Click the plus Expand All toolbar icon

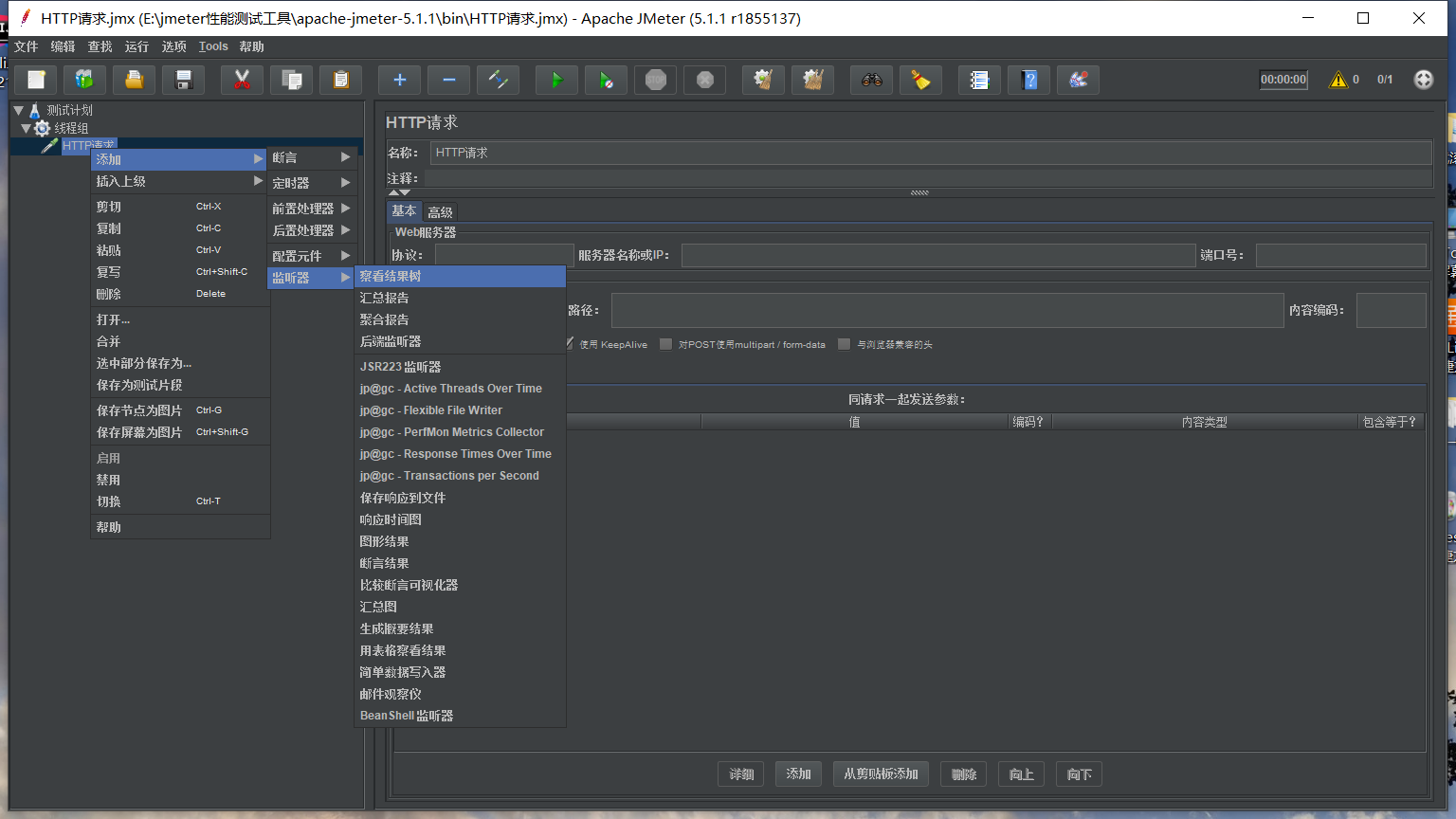[400, 81]
